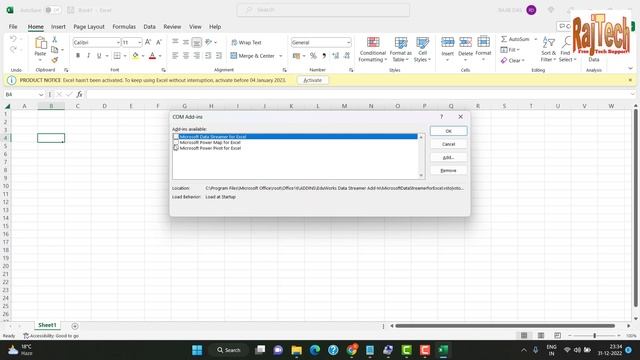The image size is (640, 360).
Task: Expand the Sort & Filter menu
Action: (x=548, y=49)
